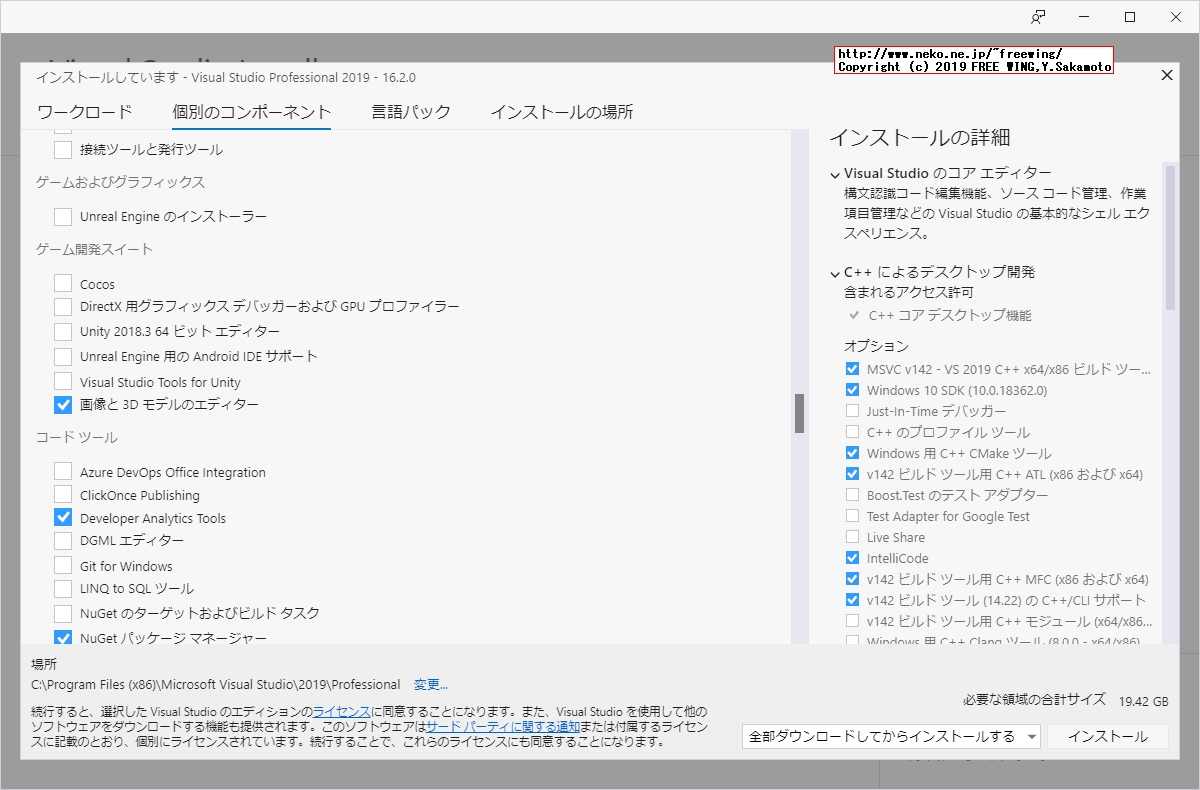Collapse the C++ によるデスクトップ開発 section
Image resolution: width=1200 pixels, height=790 pixels.
pos(836,271)
